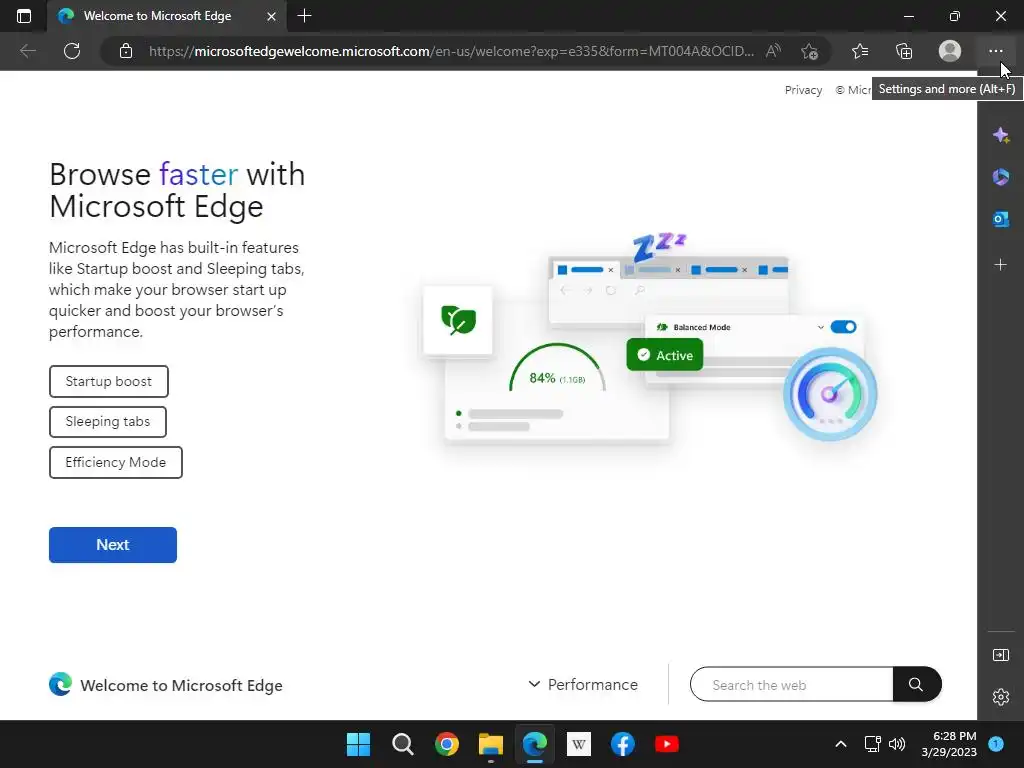Click the address bar URL
Viewport: 1024px width, 768px height.
(x=451, y=51)
